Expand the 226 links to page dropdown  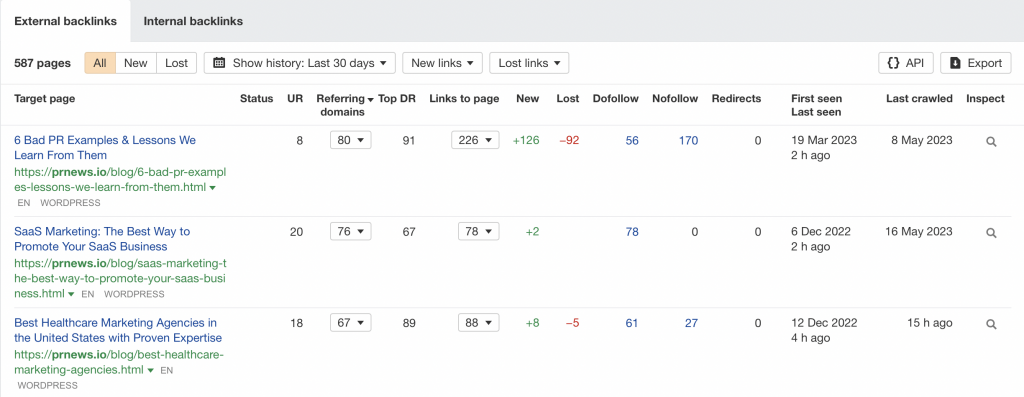(x=475, y=140)
